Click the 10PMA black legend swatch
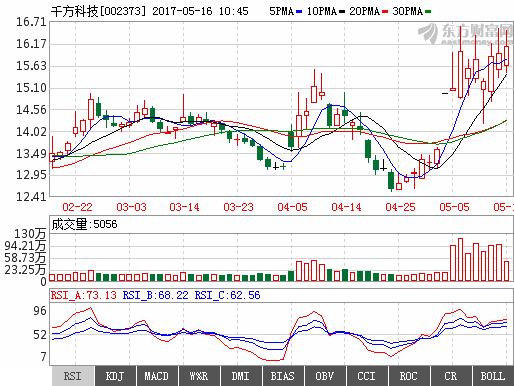This screenshot has width=514, height=386. (342, 12)
